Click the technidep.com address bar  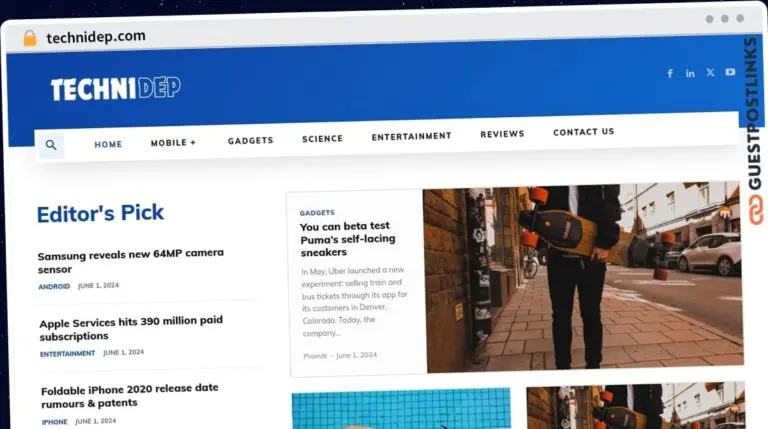point(96,37)
